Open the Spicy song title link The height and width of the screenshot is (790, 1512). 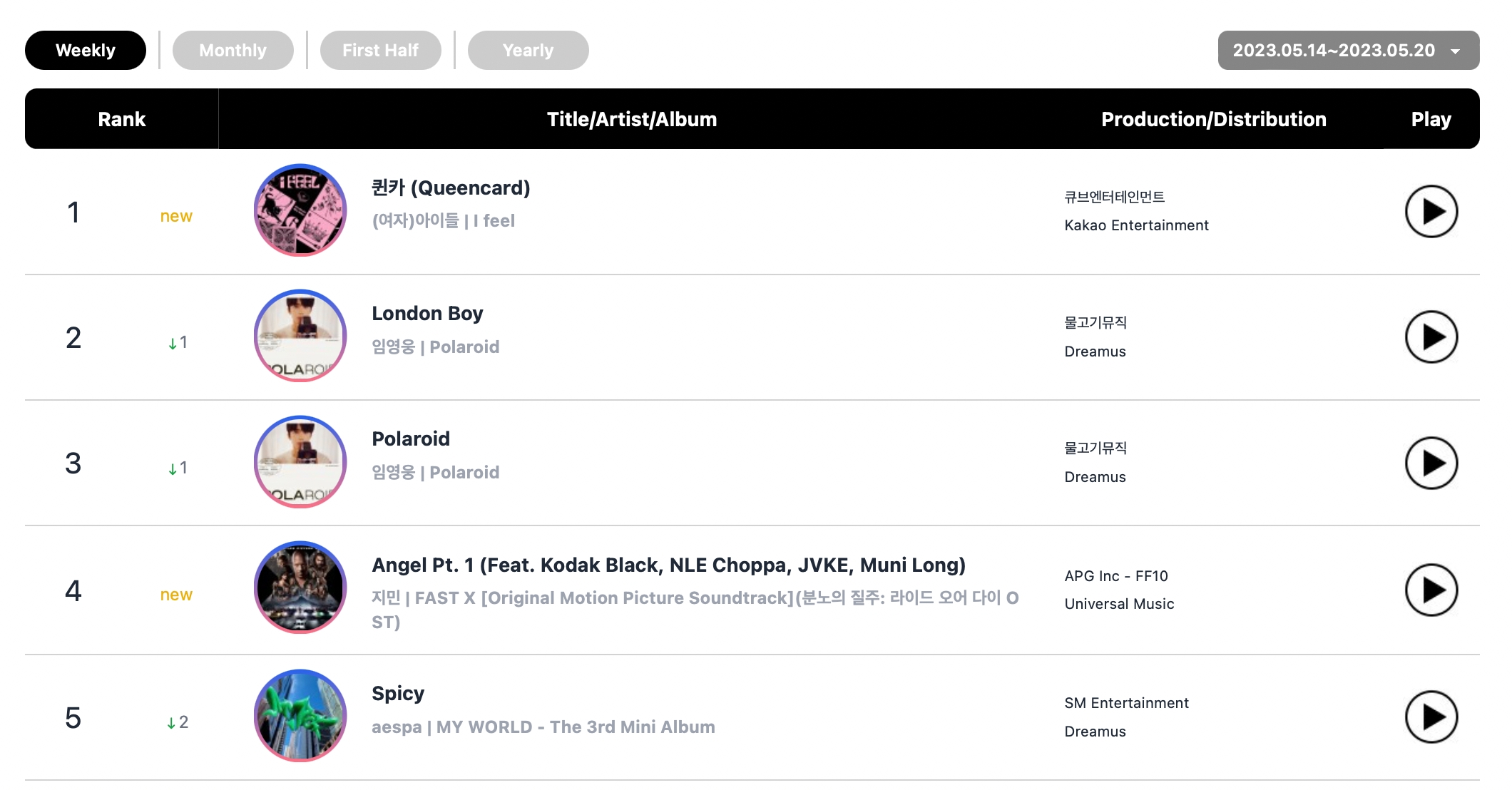tap(398, 694)
